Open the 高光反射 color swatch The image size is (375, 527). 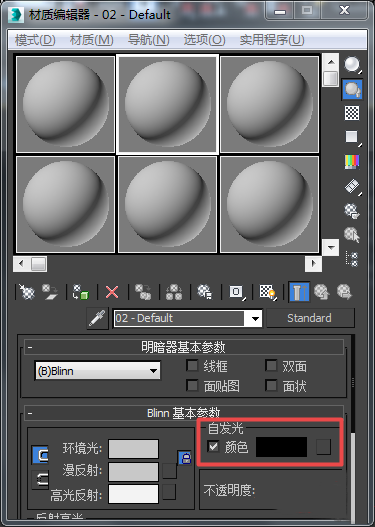pyautogui.click(x=133, y=493)
